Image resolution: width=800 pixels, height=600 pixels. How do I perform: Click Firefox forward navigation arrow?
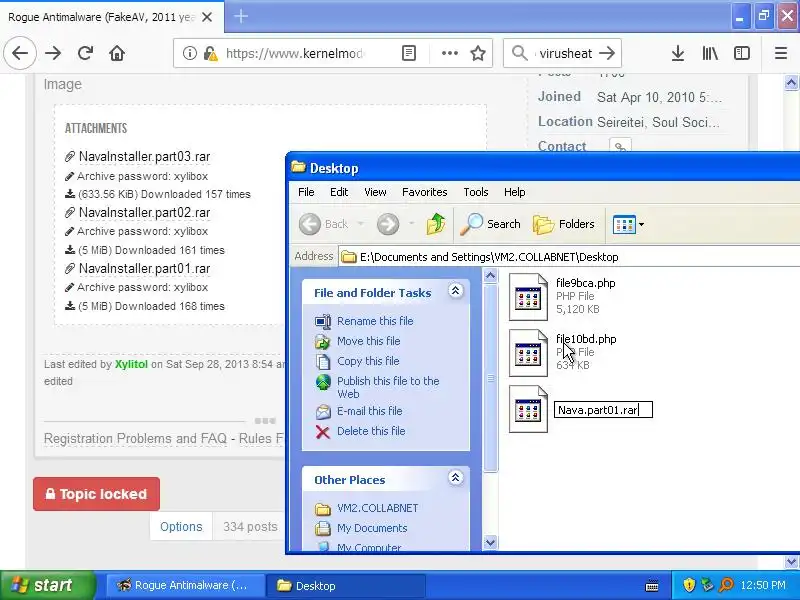pyautogui.click(x=53, y=53)
